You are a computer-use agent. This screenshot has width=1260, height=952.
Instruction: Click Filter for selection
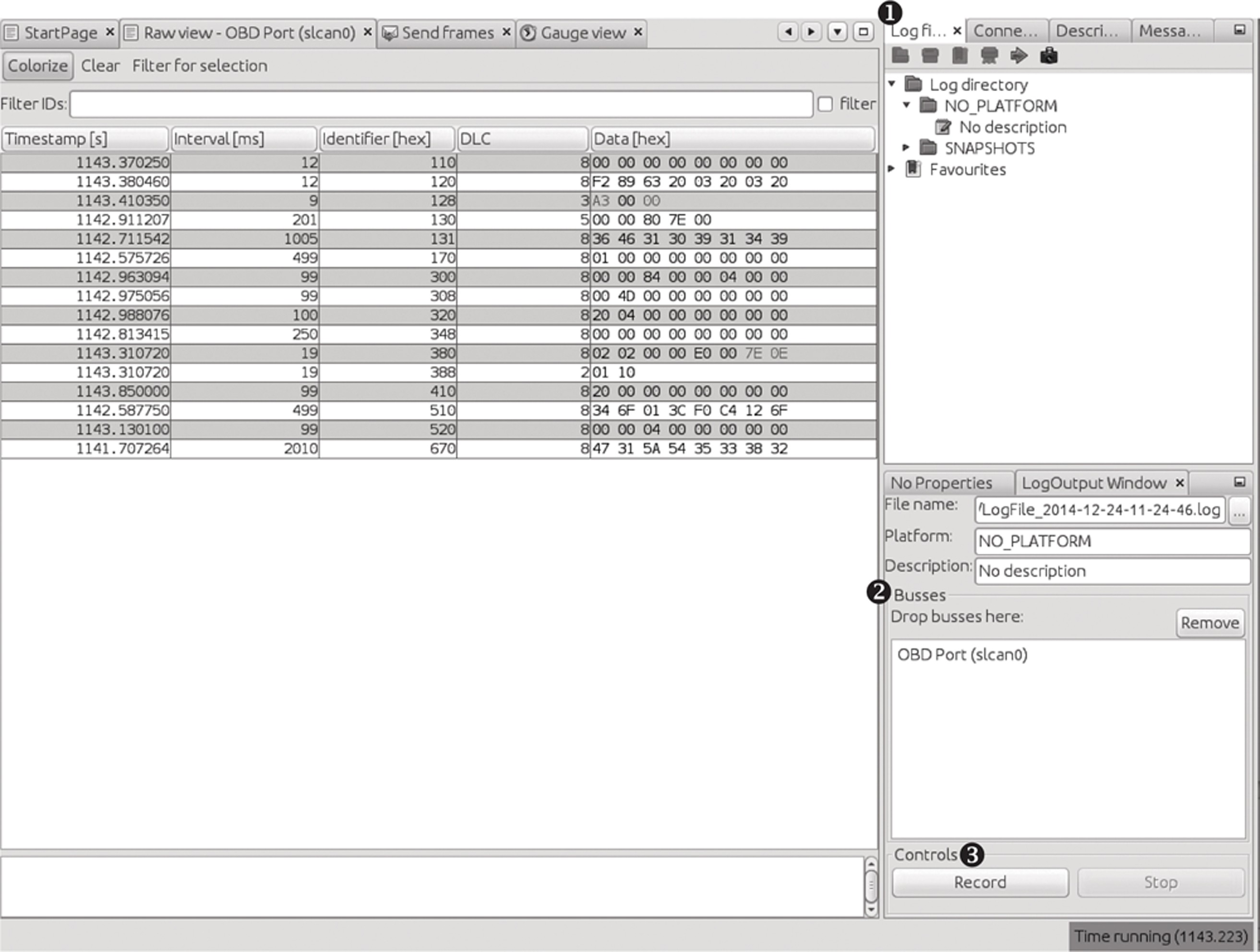point(200,65)
